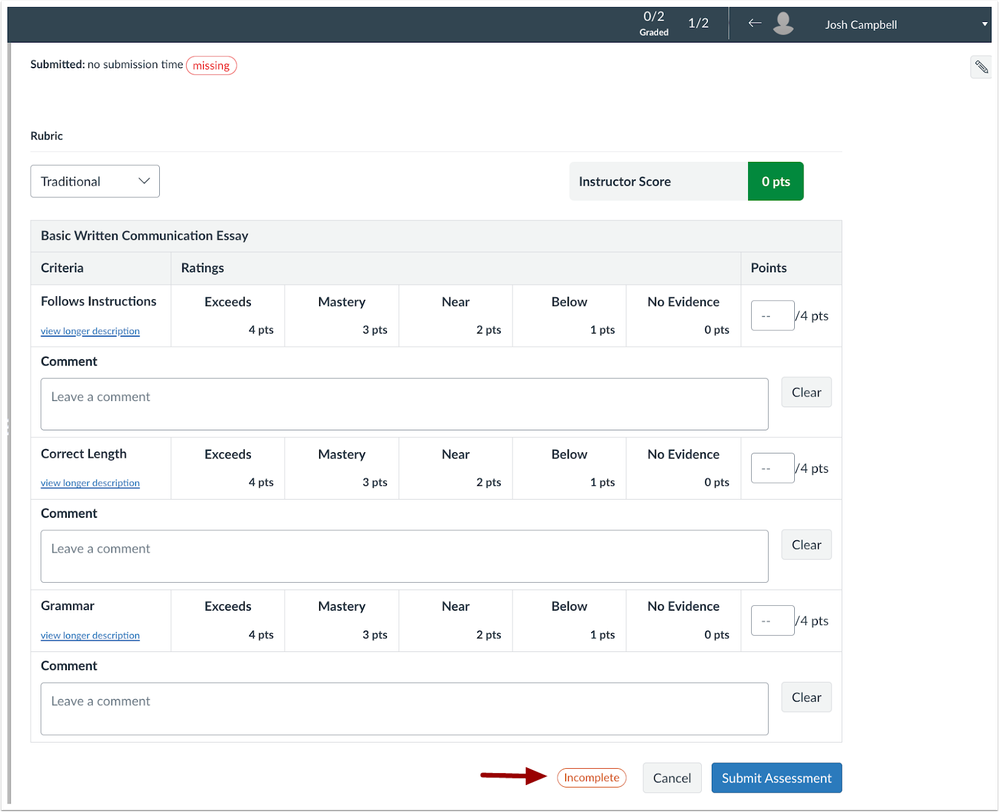
Task: Select Mastery rating for Correct Length
Action: click(341, 468)
